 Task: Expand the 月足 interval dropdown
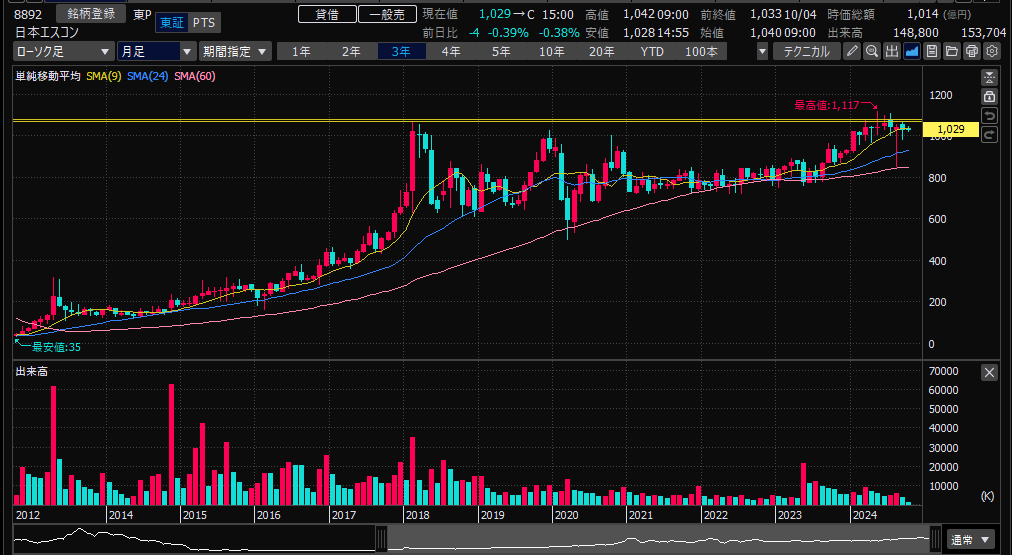(x=156, y=51)
